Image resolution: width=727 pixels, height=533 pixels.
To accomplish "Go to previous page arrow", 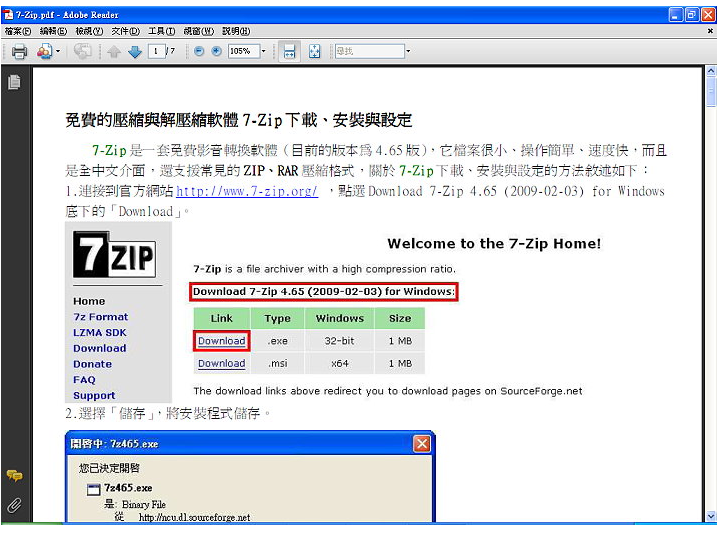I will (x=114, y=51).
